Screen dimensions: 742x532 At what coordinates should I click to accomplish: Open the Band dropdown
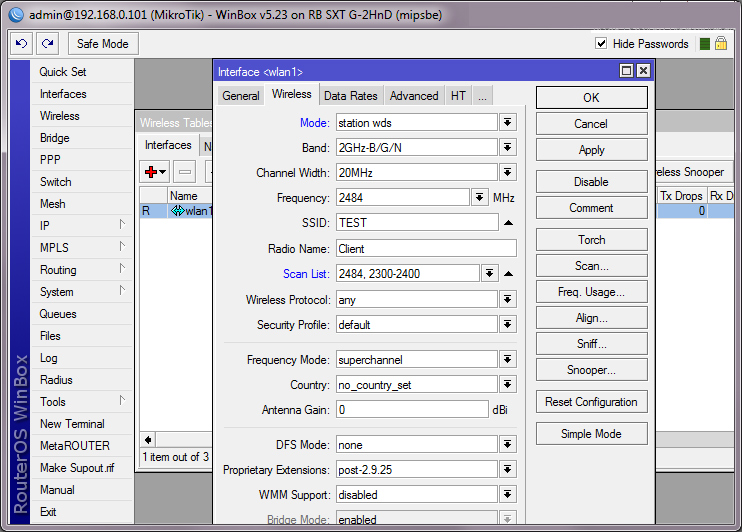pyautogui.click(x=507, y=148)
